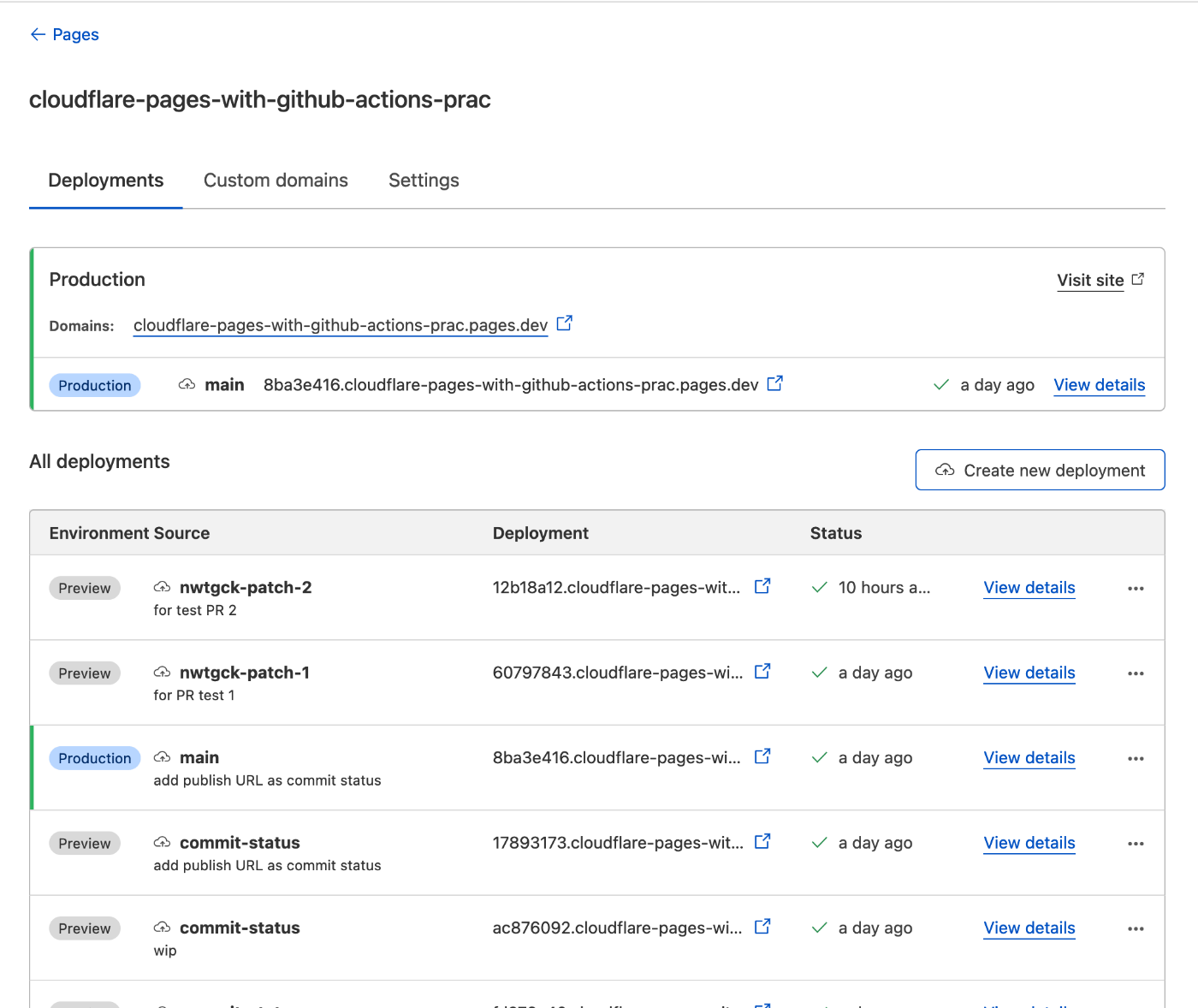Open external link for ac876092 deployment
Screen dimensions: 1198x1008
762,927
